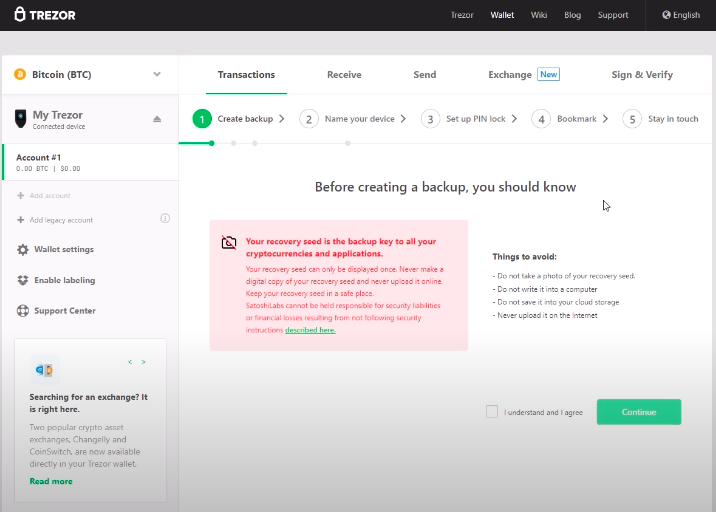Screen dimensions: 716x512
Task: Click step 4 circle Bookmark
Action: tap(541, 119)
